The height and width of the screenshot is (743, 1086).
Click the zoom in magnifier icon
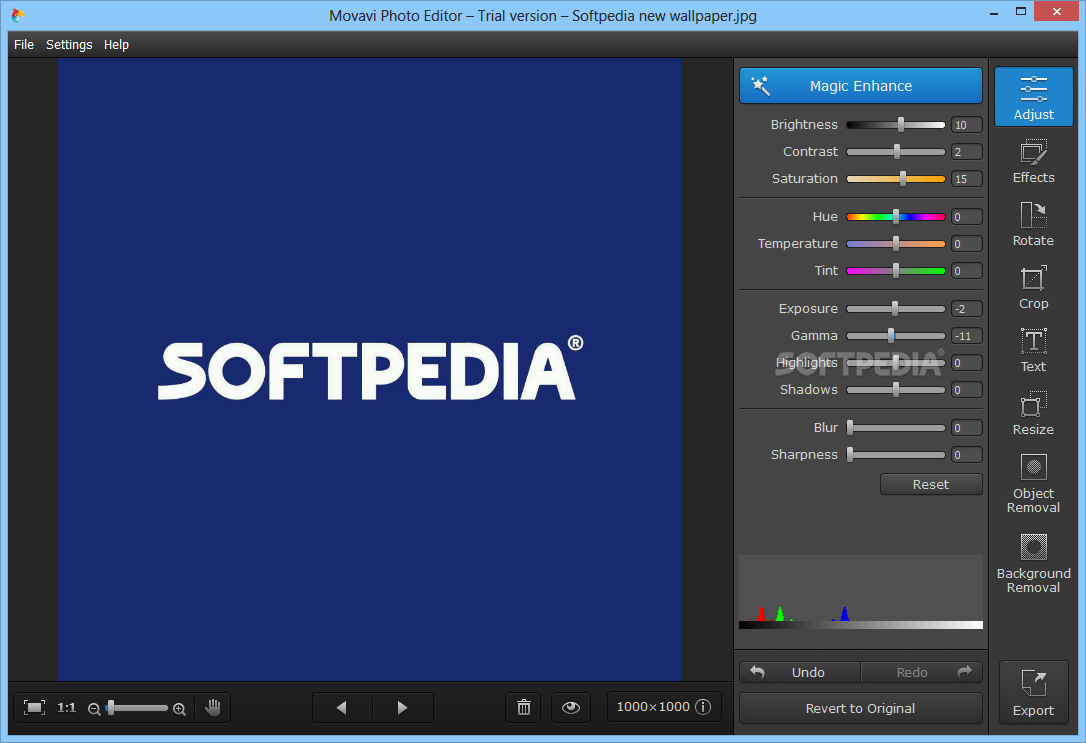point(179,708)
